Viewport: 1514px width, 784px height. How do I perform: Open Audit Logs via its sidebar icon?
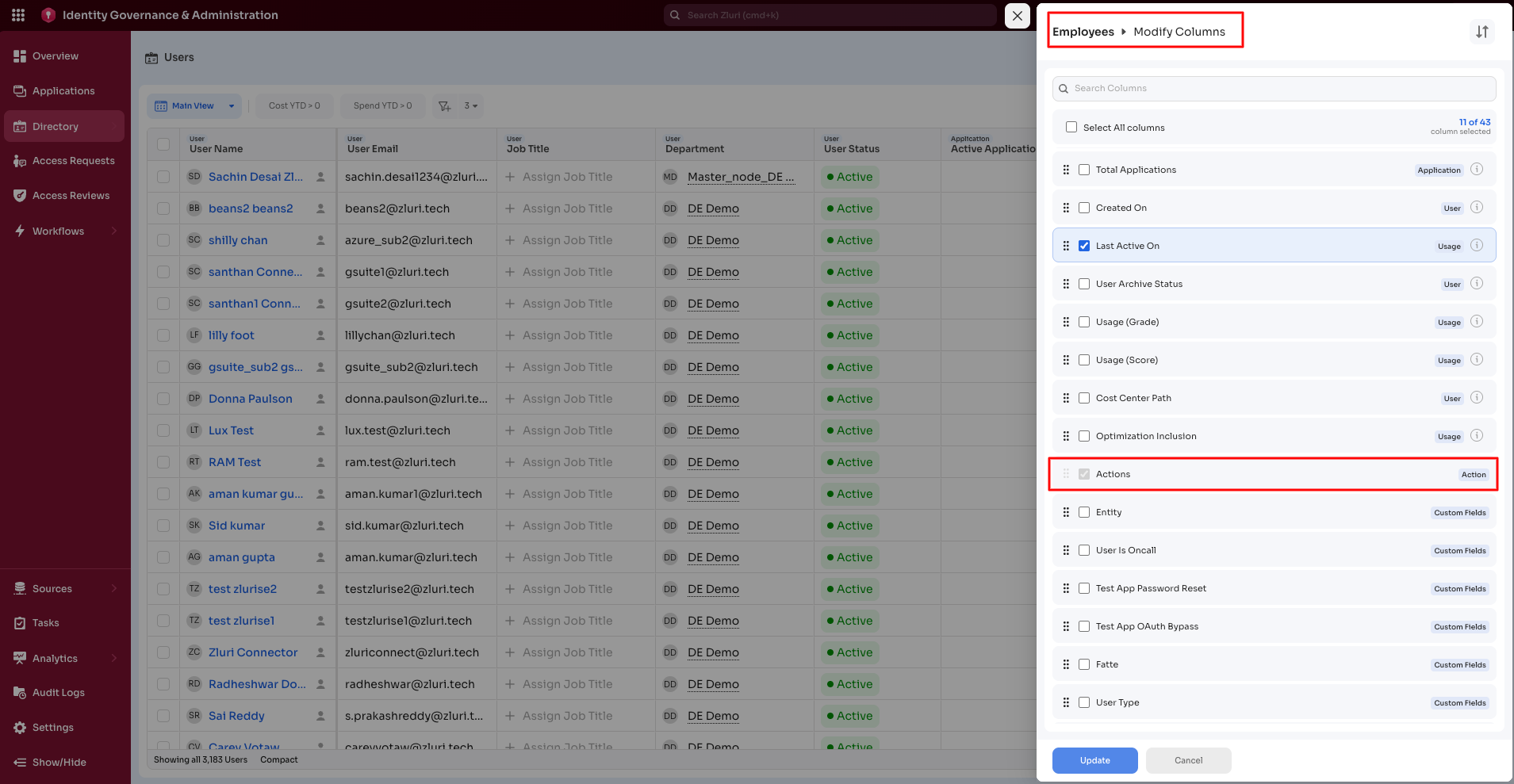pyautogui.click(x=19, y=692)
